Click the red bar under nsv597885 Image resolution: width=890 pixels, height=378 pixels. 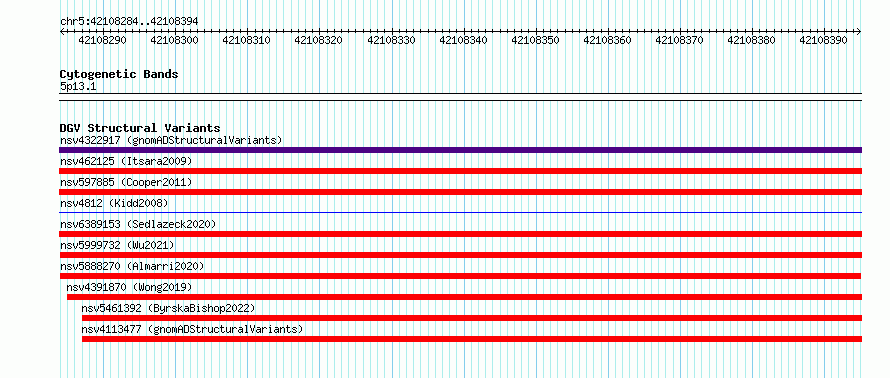click(460, 192)
